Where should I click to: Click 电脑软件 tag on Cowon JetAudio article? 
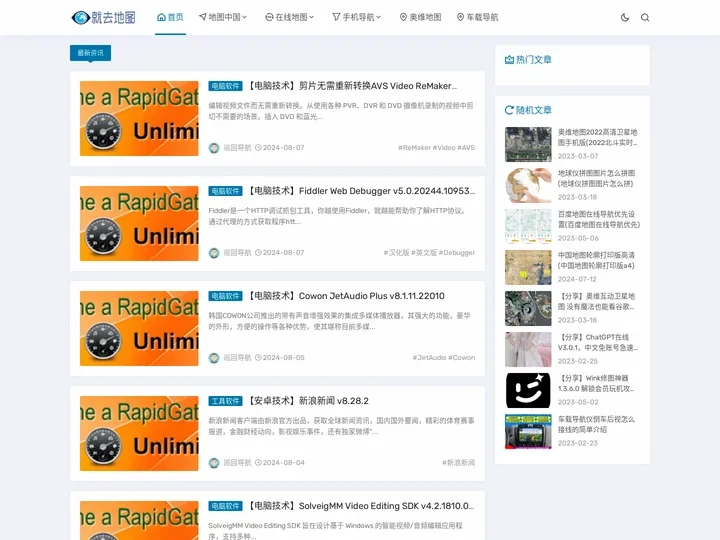point(225,296)
